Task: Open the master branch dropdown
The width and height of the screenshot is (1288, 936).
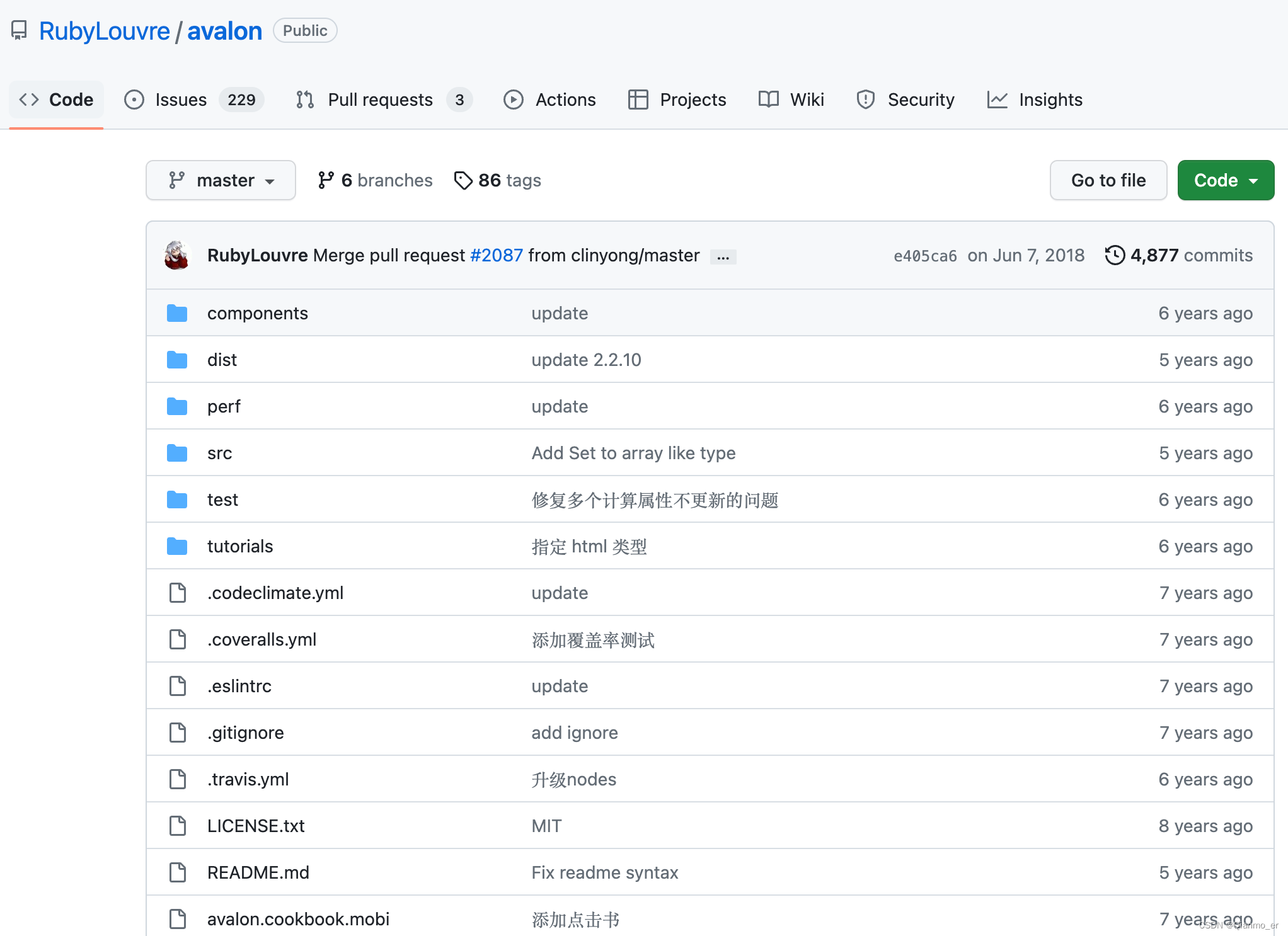Action: [x=221, y=181]
